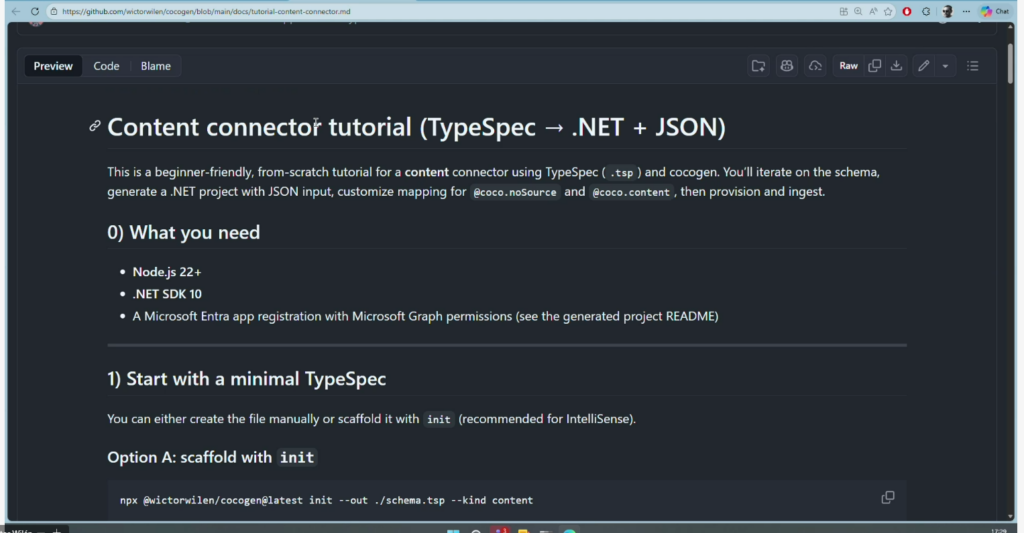
Task: Add page to browser favorites star
Action: click(889, 11)
